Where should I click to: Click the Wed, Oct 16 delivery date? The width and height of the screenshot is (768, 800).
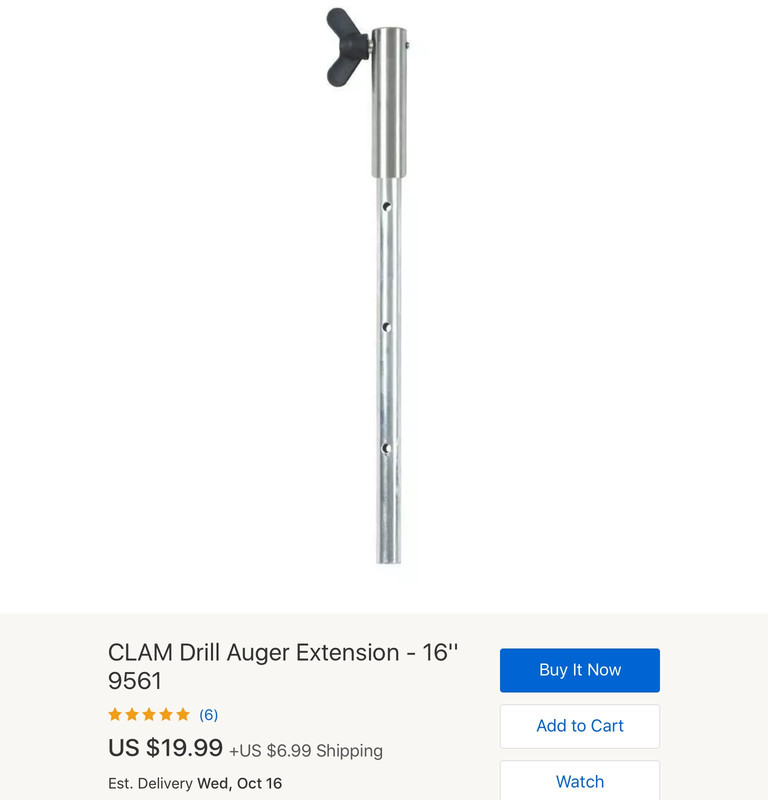point(239,783)
